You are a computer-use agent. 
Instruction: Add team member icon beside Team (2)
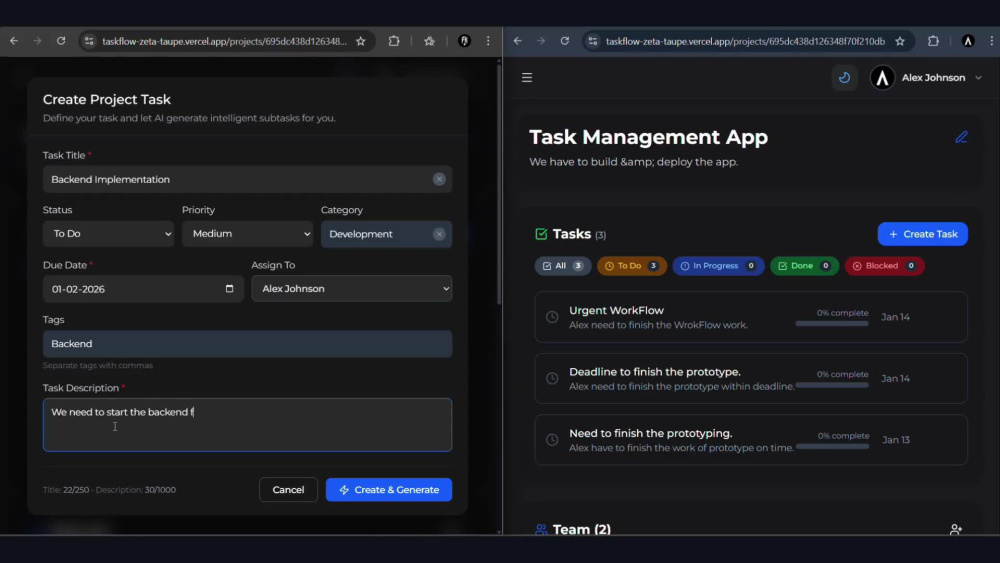[x=955, y=529]
